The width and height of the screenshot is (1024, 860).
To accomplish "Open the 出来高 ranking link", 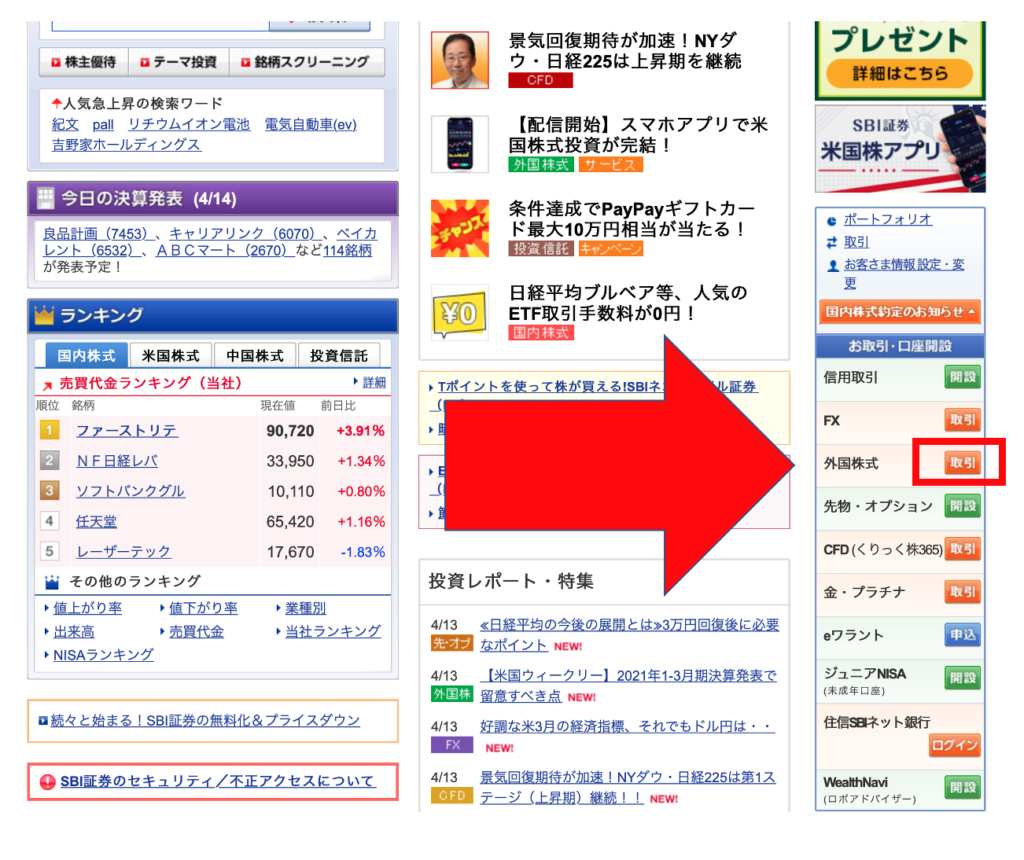I will click(74, 631).
